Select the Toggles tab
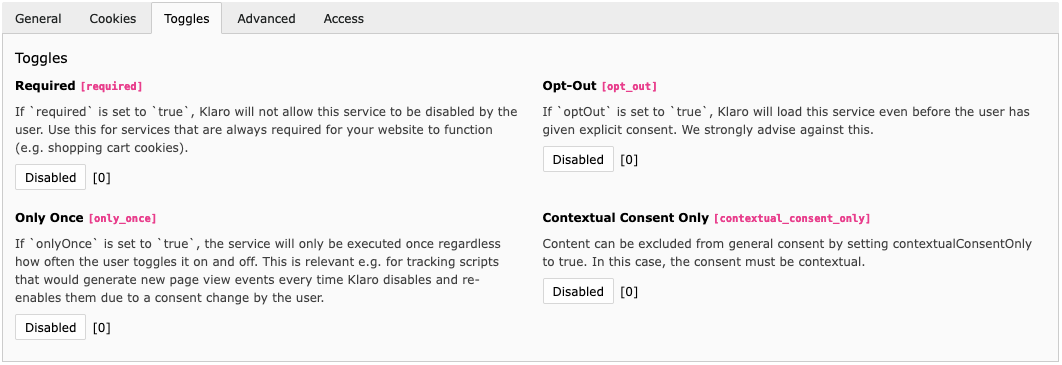The height and width of the screenshot is (365, 1062). 186,19
